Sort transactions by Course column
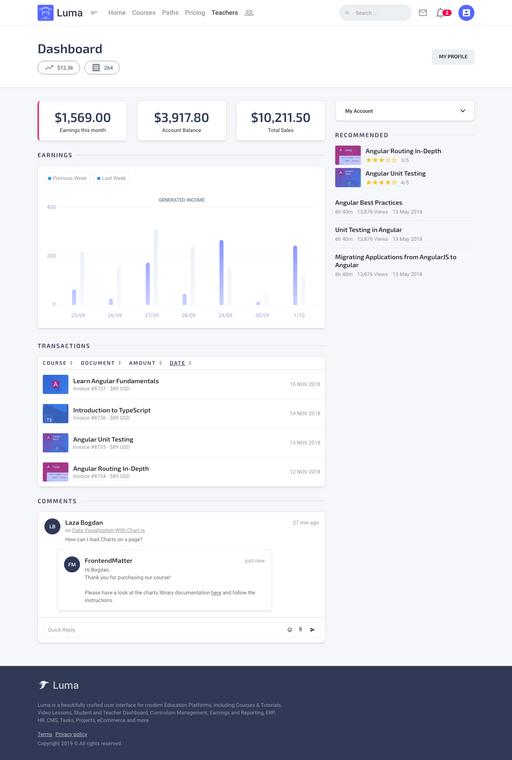This screenshot has width=512, height=760. coord(57,363)
